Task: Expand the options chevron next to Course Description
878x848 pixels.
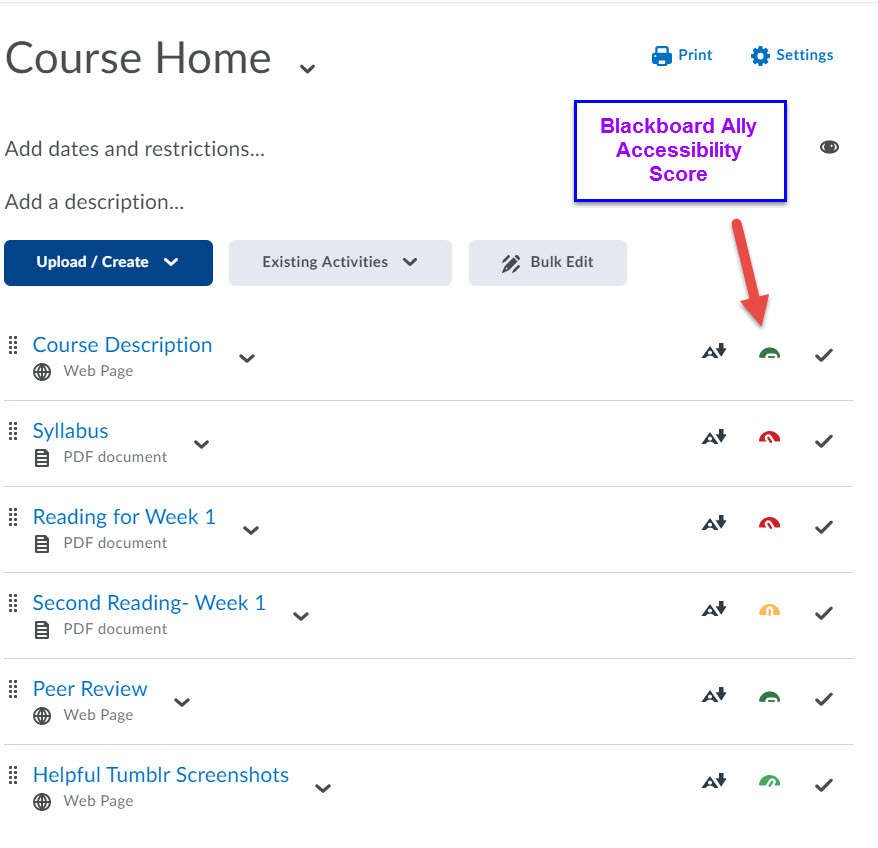Action: pos(247,358)
